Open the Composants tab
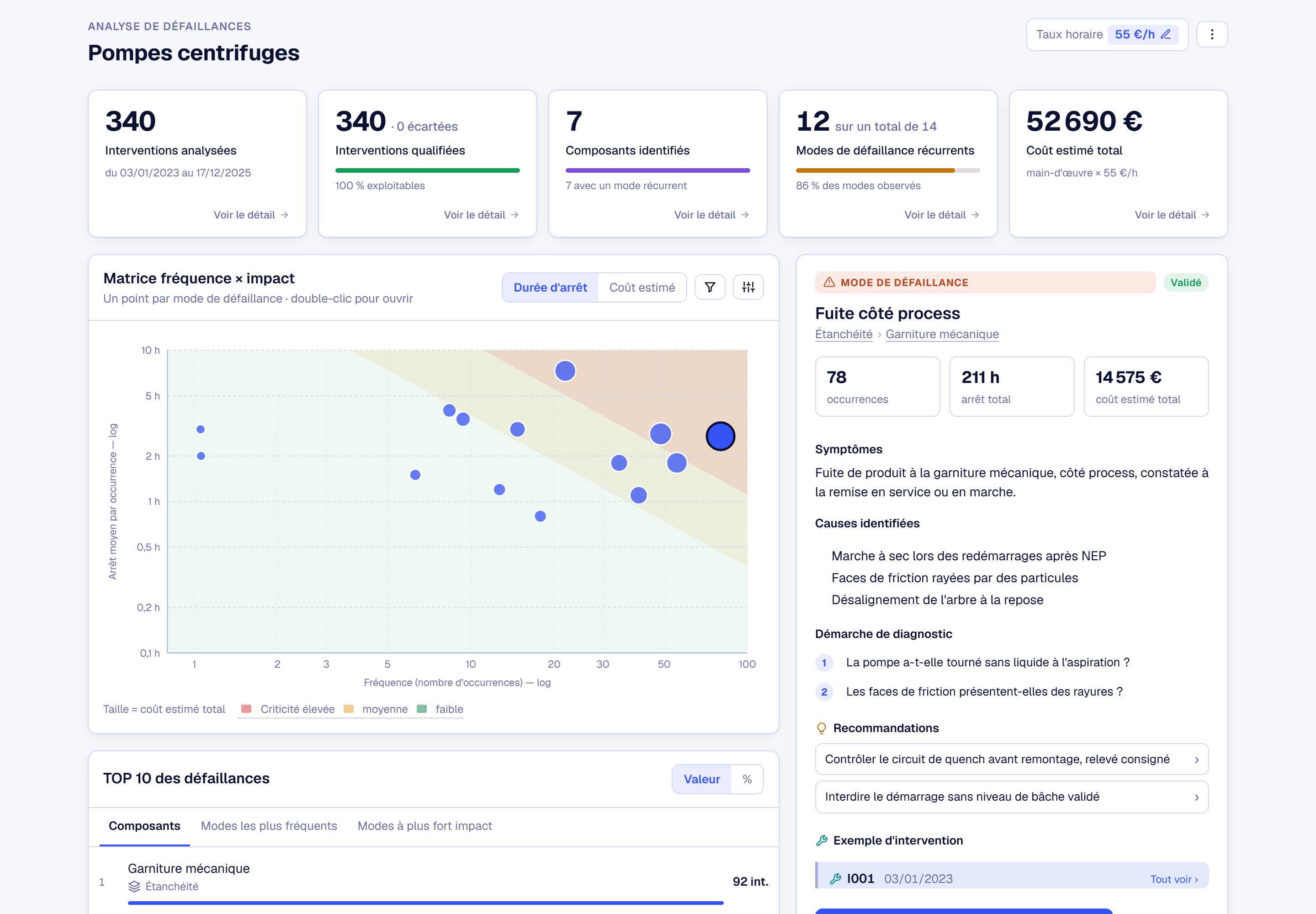 (x=144, y=826)
